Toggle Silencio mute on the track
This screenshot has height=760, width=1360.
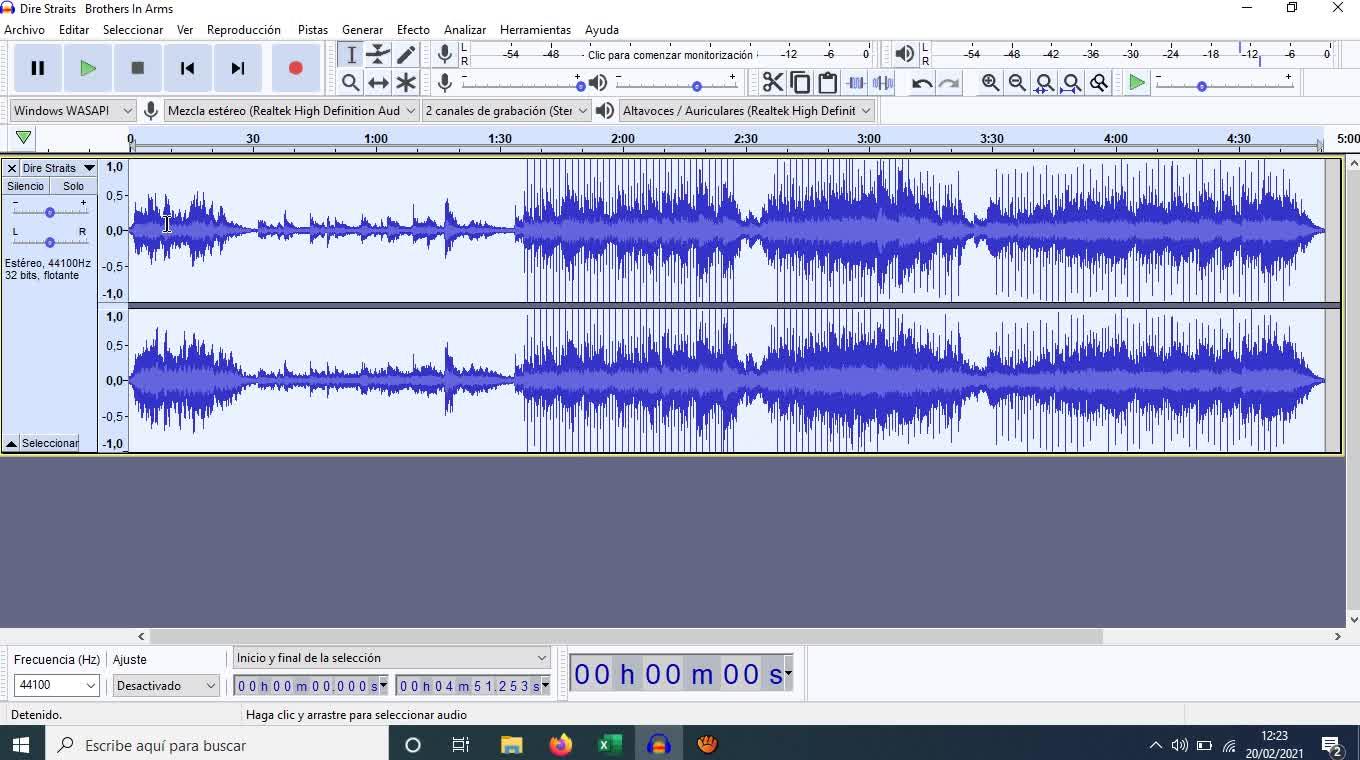(x=25, y=186)
